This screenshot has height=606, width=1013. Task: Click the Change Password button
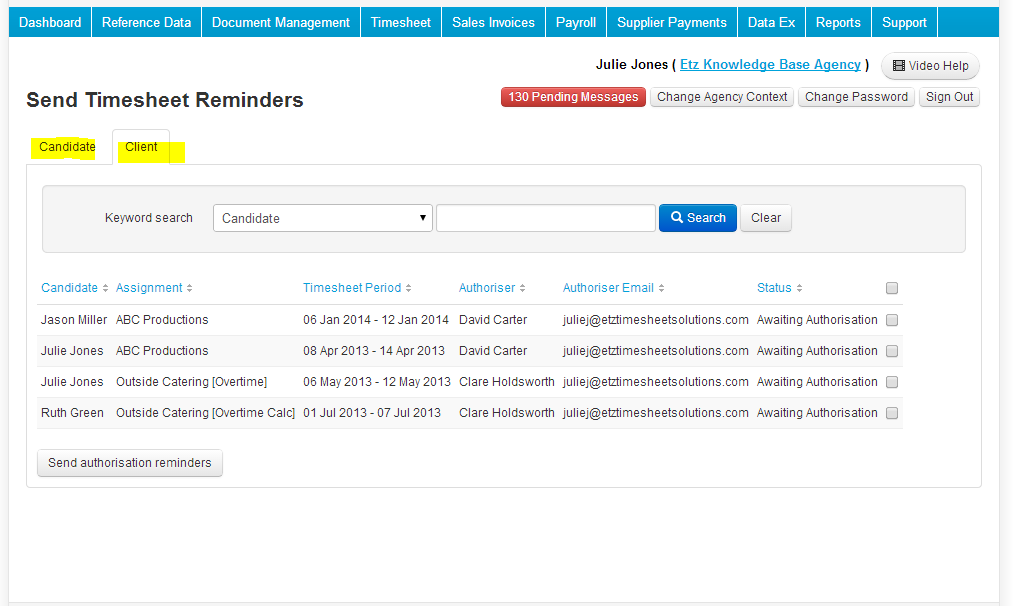[856, 97]
